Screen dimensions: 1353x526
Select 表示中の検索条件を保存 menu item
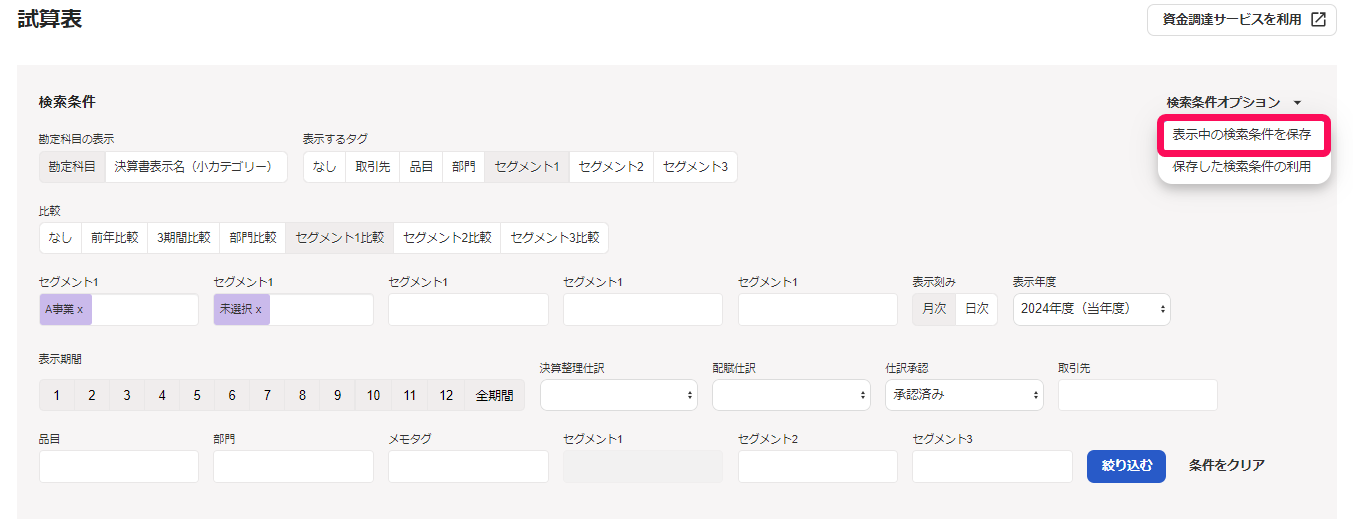point(1241,134)
